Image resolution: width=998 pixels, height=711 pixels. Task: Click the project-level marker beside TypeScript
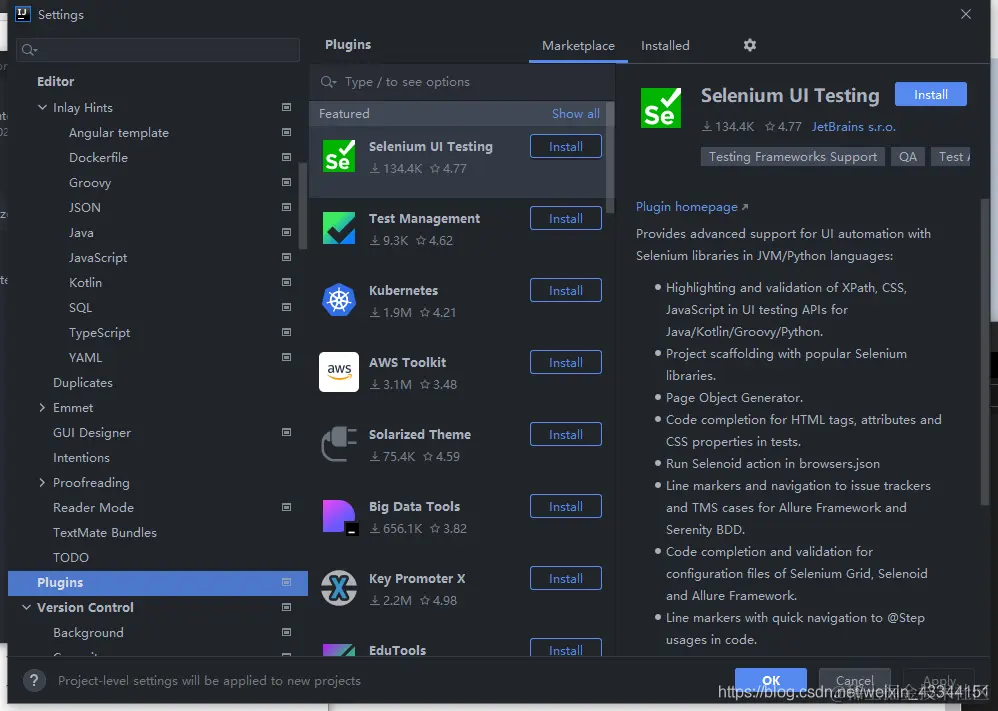286,332
